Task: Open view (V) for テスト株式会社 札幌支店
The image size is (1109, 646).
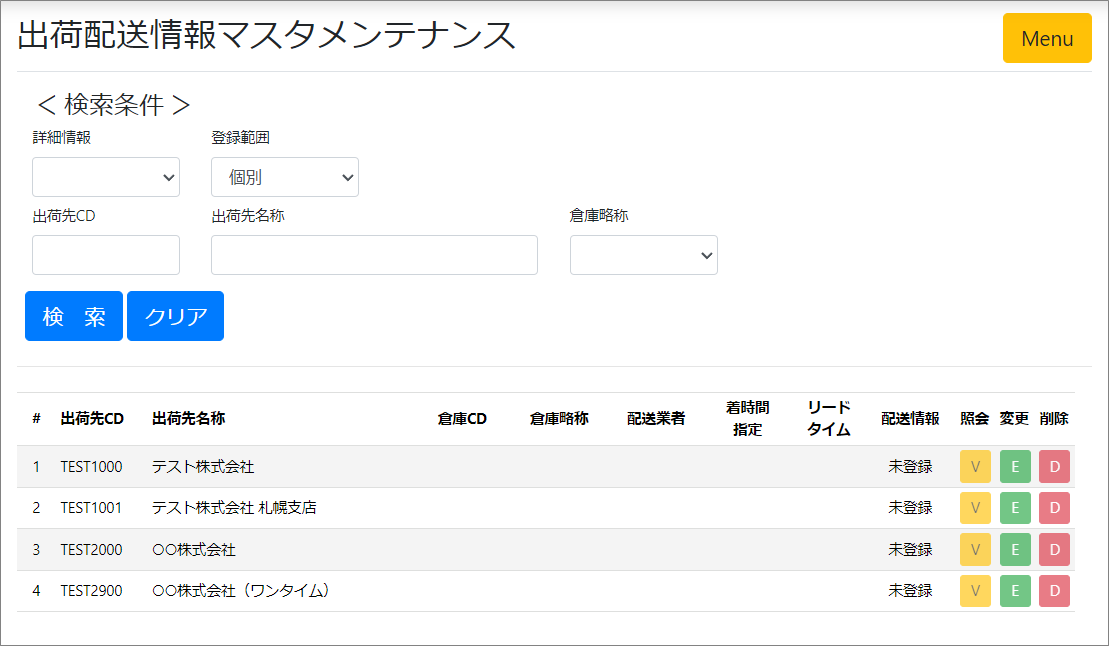Action: (x=975, y=508)
